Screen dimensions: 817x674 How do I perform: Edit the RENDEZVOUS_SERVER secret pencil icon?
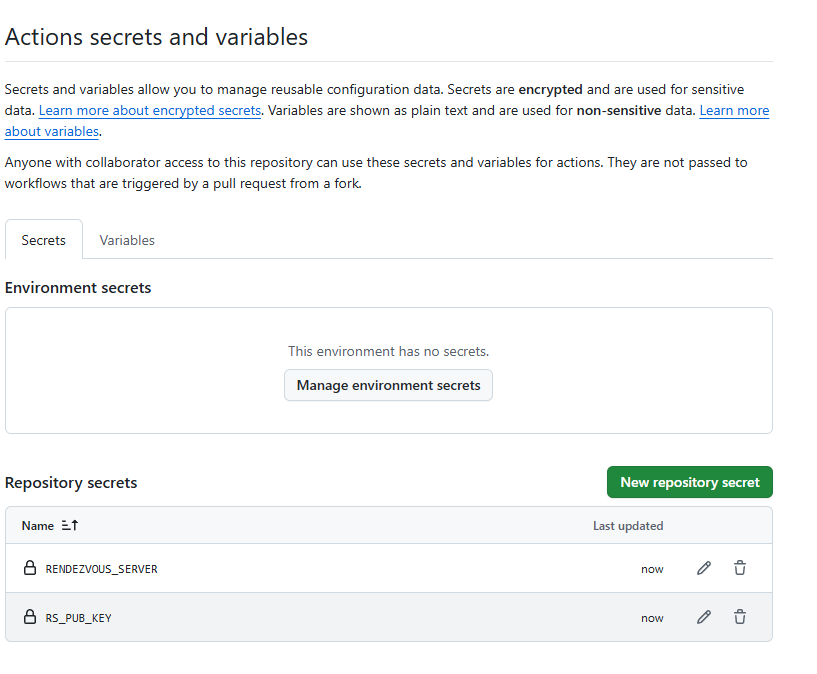point(704,568)
